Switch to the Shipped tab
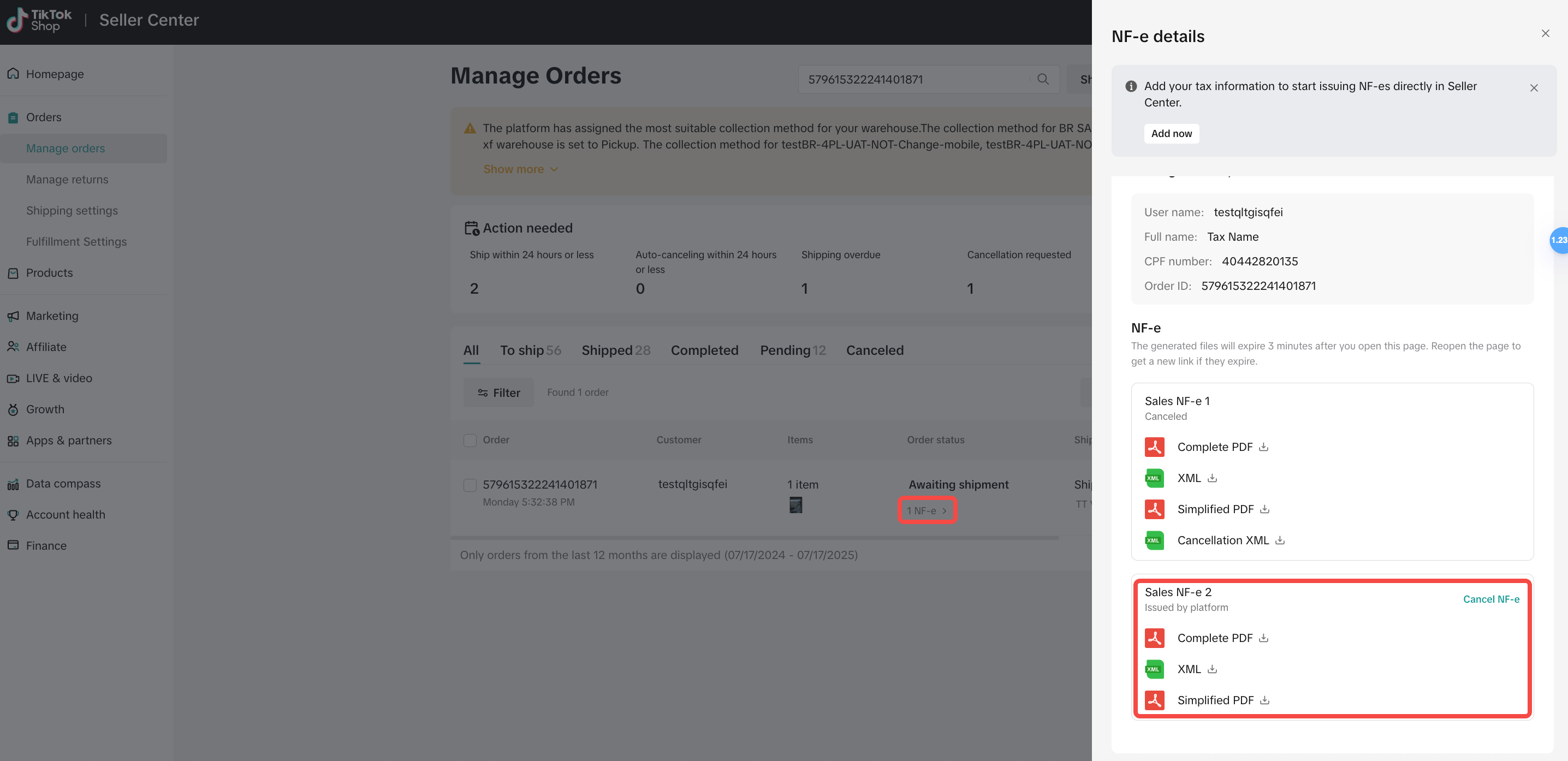The height and width of the screenshot is (761, 1568). (x=615, y=350)
